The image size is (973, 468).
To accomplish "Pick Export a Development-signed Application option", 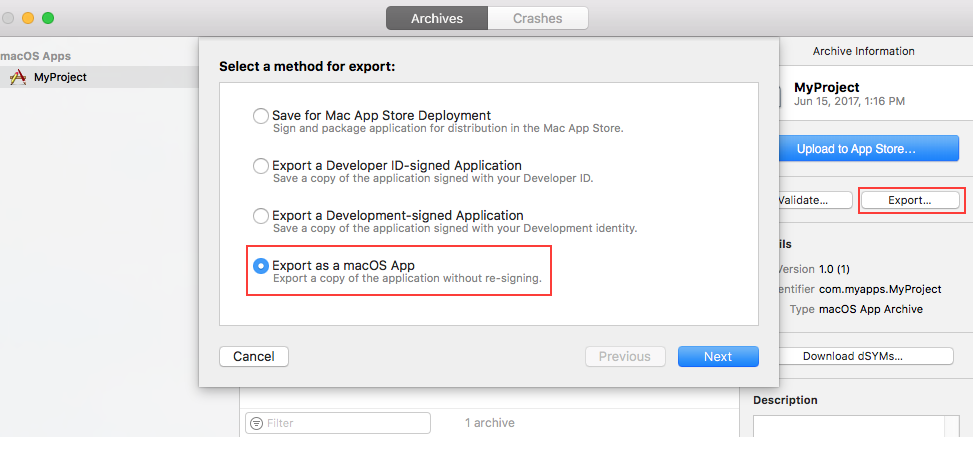I will point(261,216).
